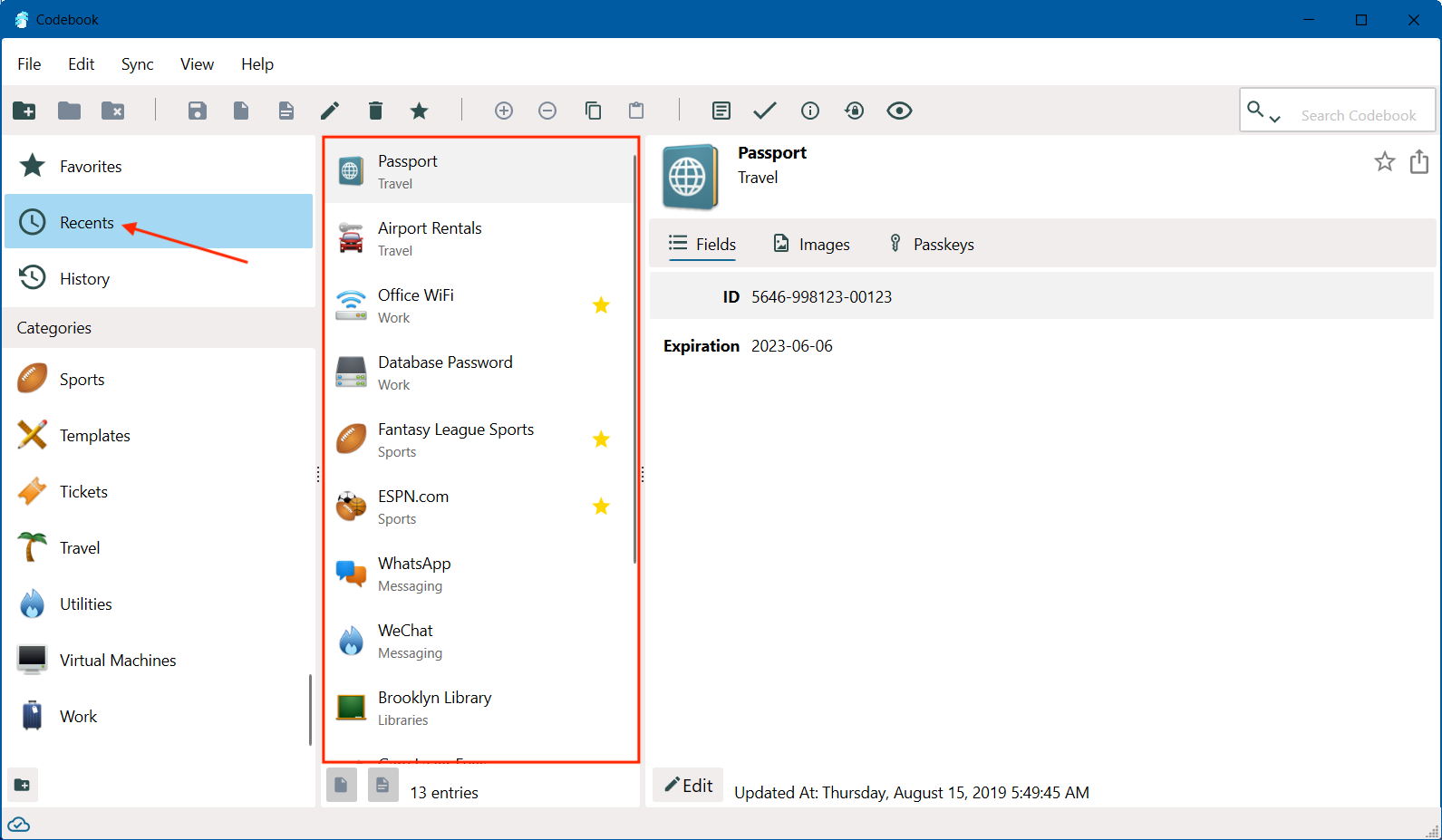This screenshot has width=1442, height=840.
Task: Toggle favorite star outline for Passport entry
Action: [x=1385, y=162]
